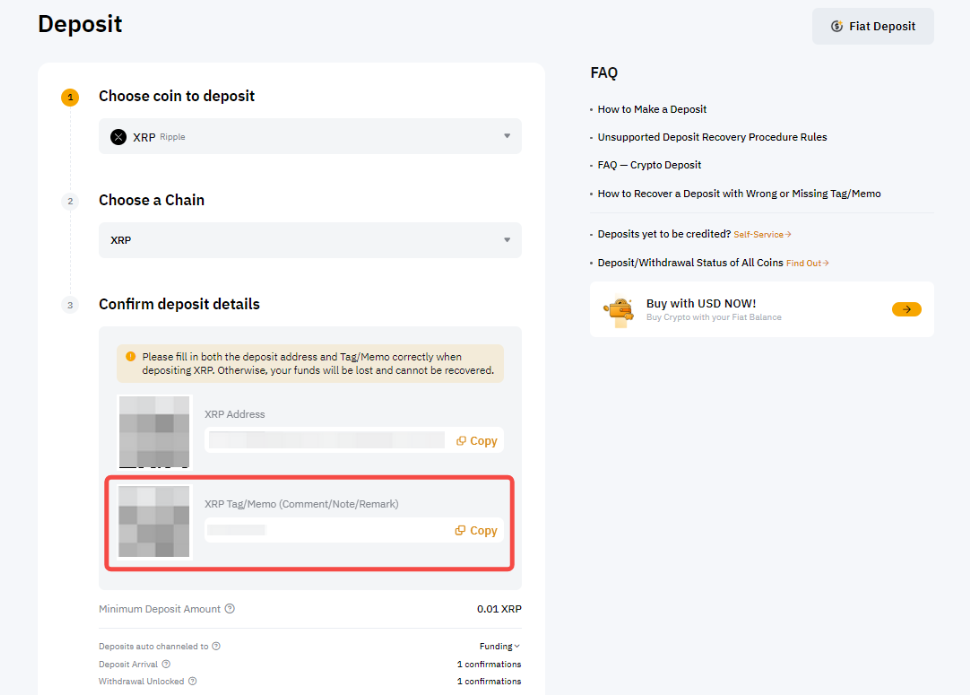
Task: Open How to Recover Wrong or Missing Tag/Memo
Action: pyautogui.click(x=739, y=193)
